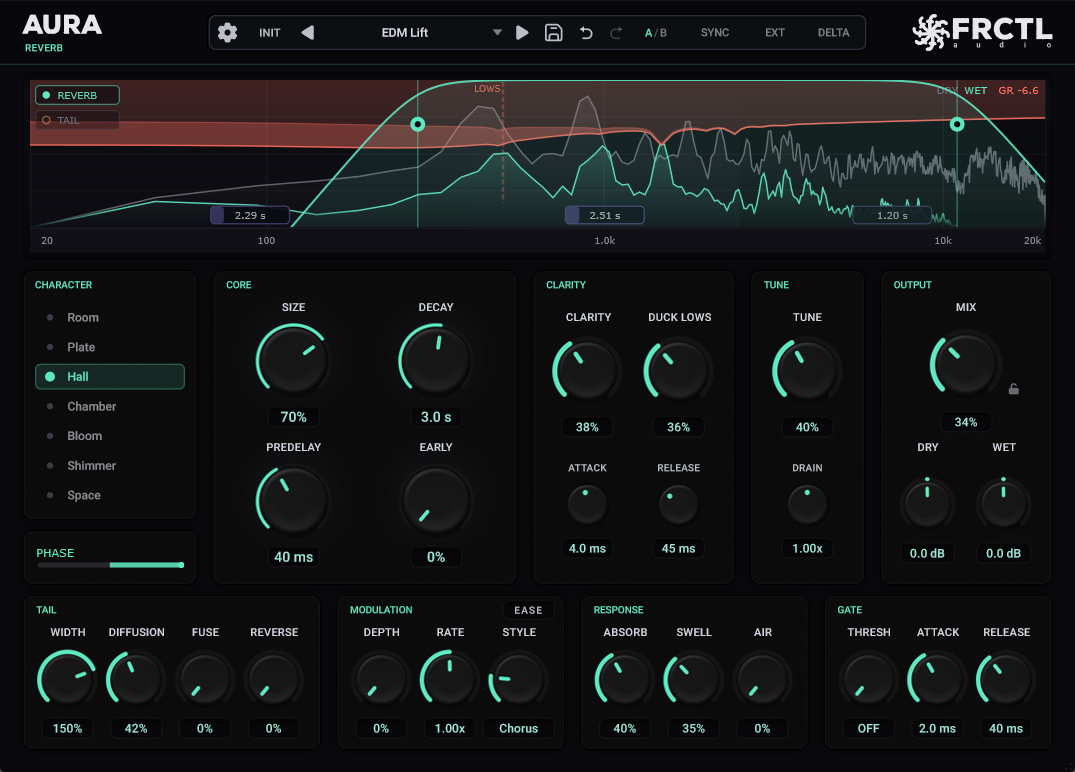Enable the SYNC option
The image size is (1075, 772).
[x=714, y=32]
